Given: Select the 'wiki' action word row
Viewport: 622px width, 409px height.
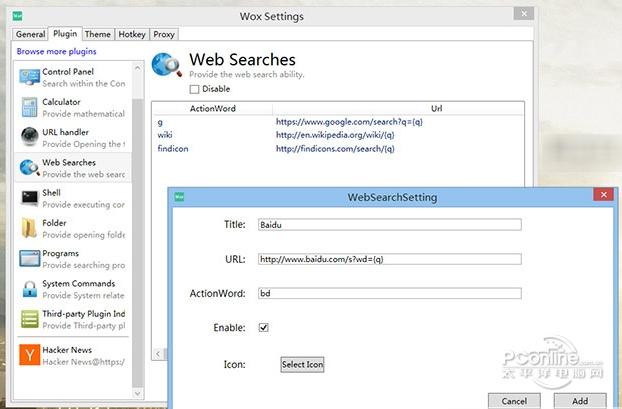Looking at the screenshot, I should 165,135.
